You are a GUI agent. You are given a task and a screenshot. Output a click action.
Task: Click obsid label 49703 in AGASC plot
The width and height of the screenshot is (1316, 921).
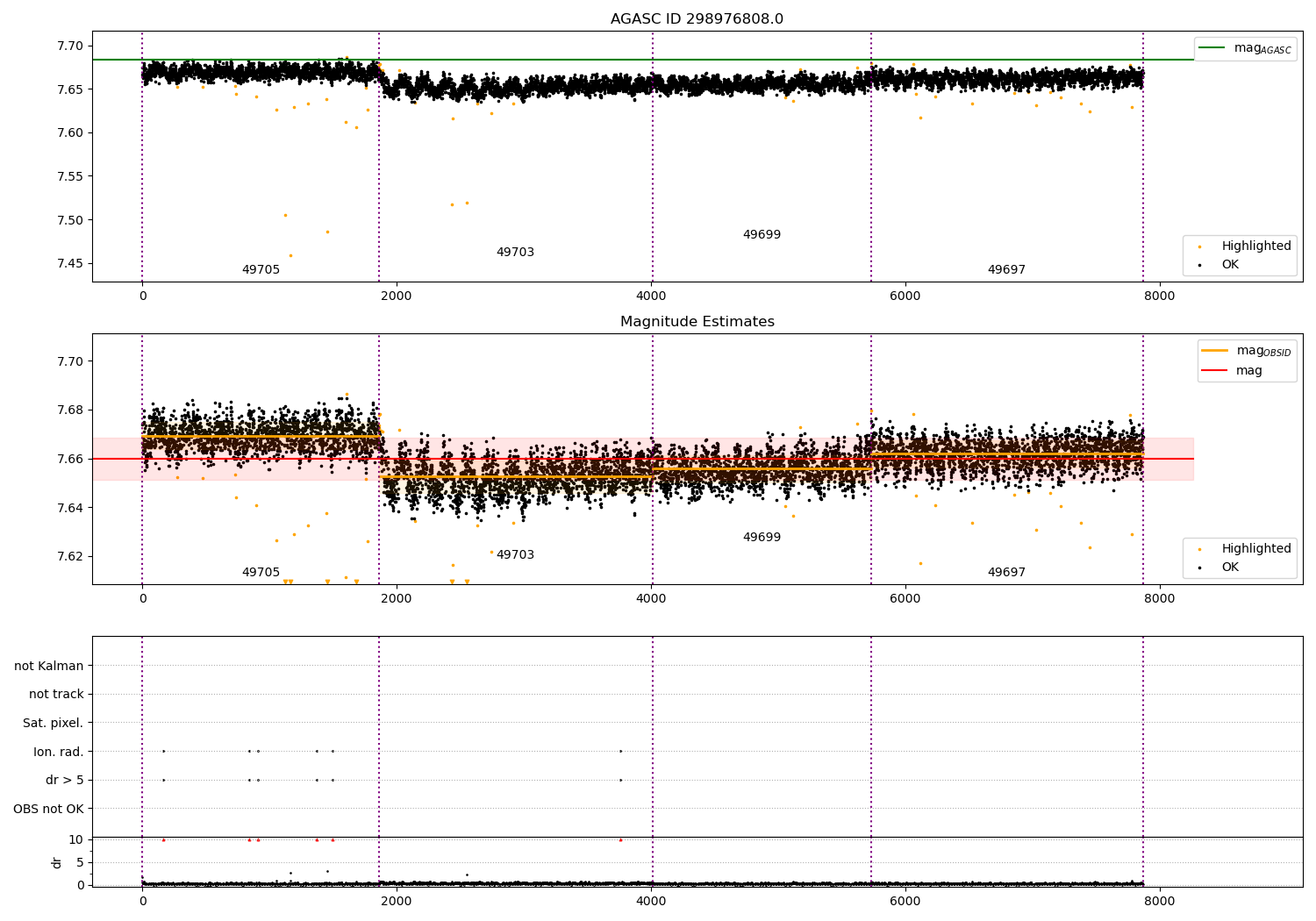tap(515, 253)
